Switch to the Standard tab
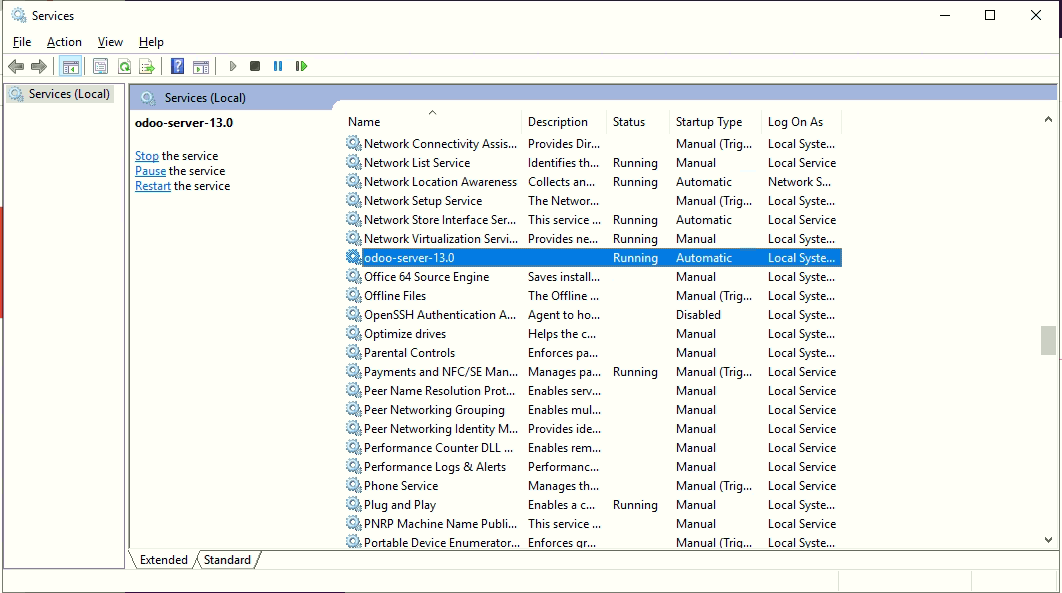Viewport: 1062px width, 593px height. pos(227,560)
